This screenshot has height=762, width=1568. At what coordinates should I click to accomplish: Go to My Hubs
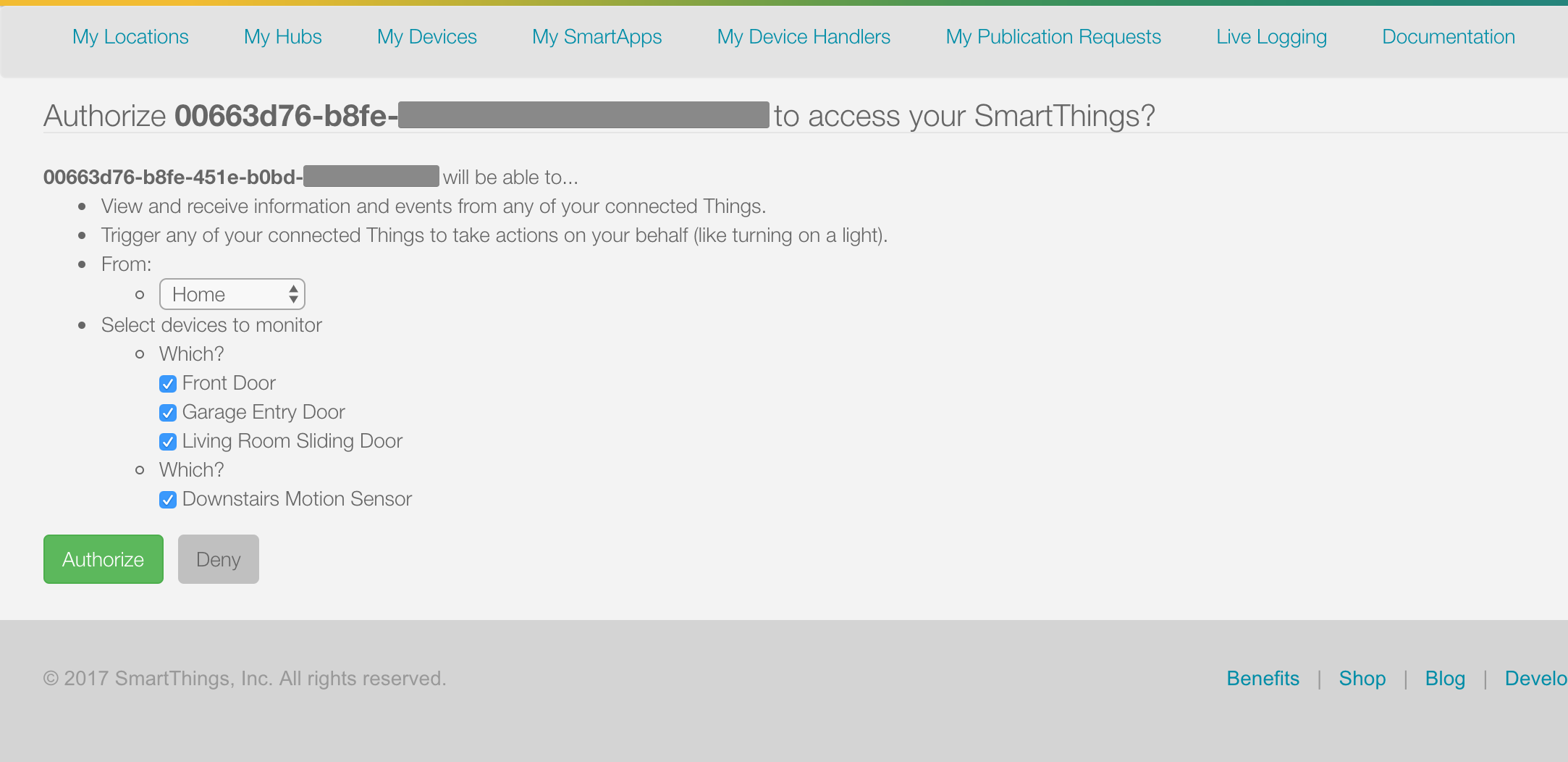click(x=283, y=37)
